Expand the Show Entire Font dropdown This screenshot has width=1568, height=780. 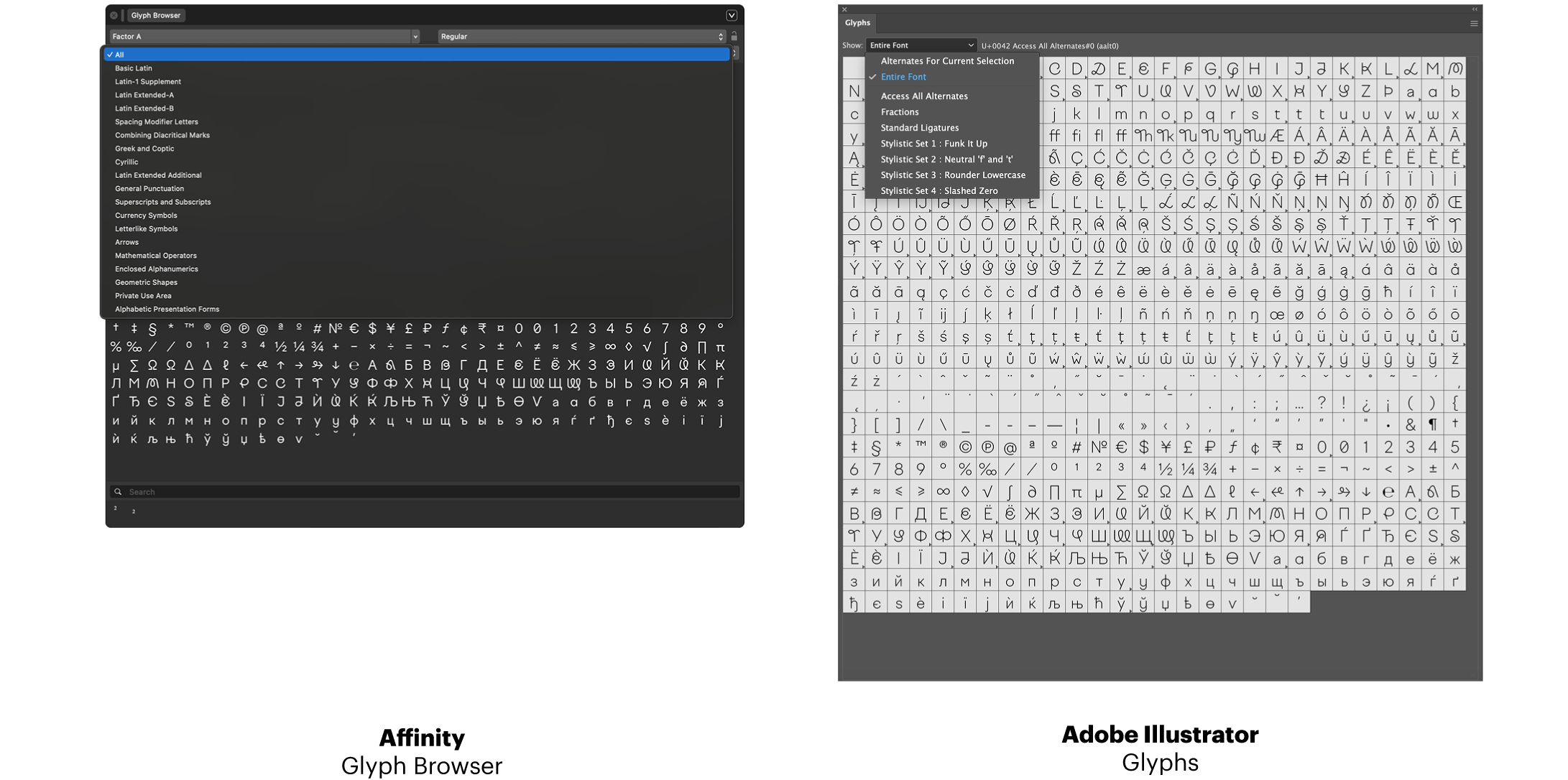[921, 45]
